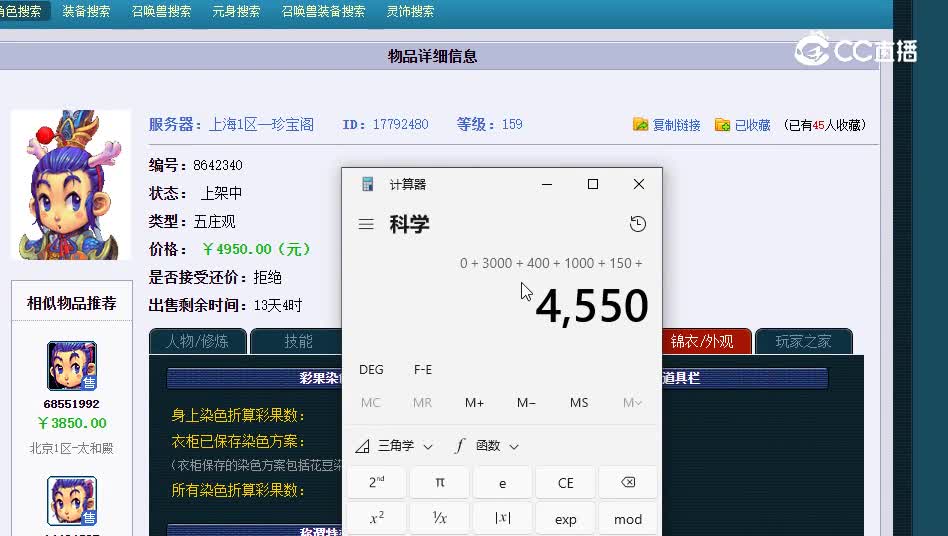Click the ￥3850.00 price text
The height and width of the screenshot is (536, 948).
[71, 423]
